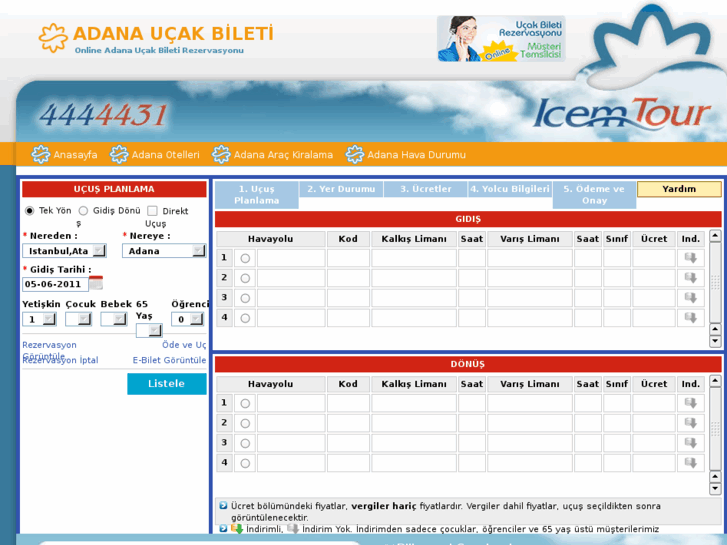This screenshot has width=727, height=545.
Task: Select the Tek Yön radio button
Action: point(30,211)
